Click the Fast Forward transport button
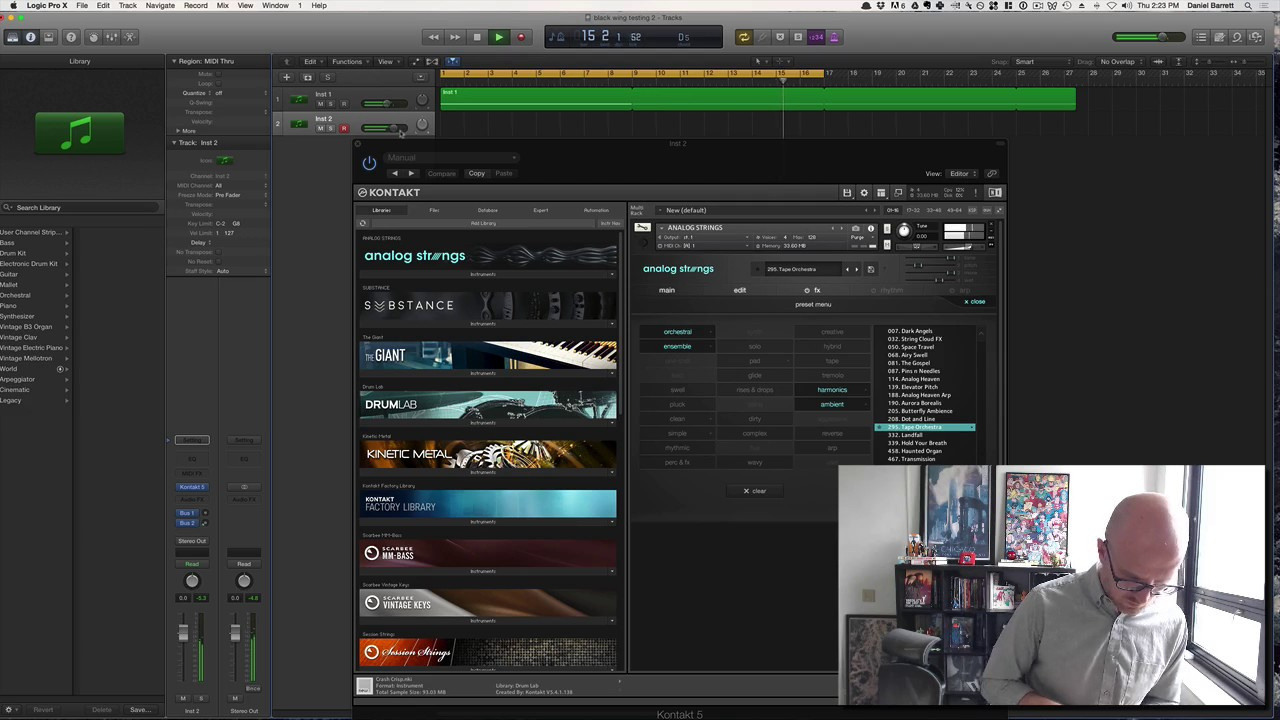This screenshot has height=720, width=1280. [x=455, y=37]
